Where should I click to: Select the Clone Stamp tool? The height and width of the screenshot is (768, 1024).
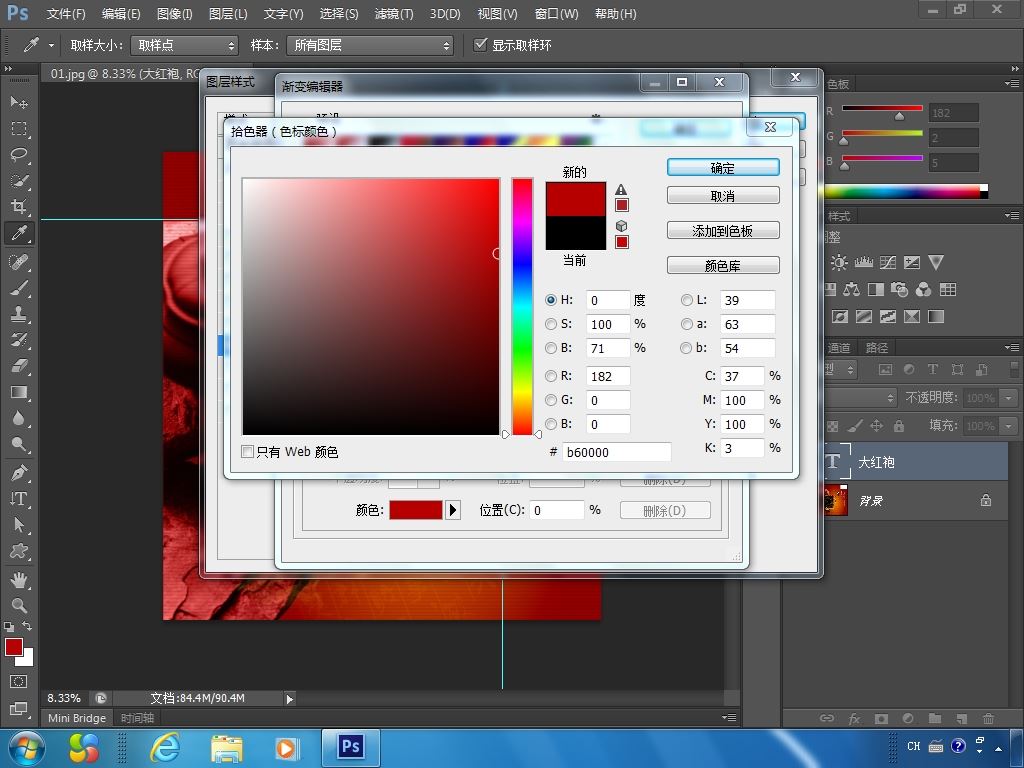pos(19,314)
